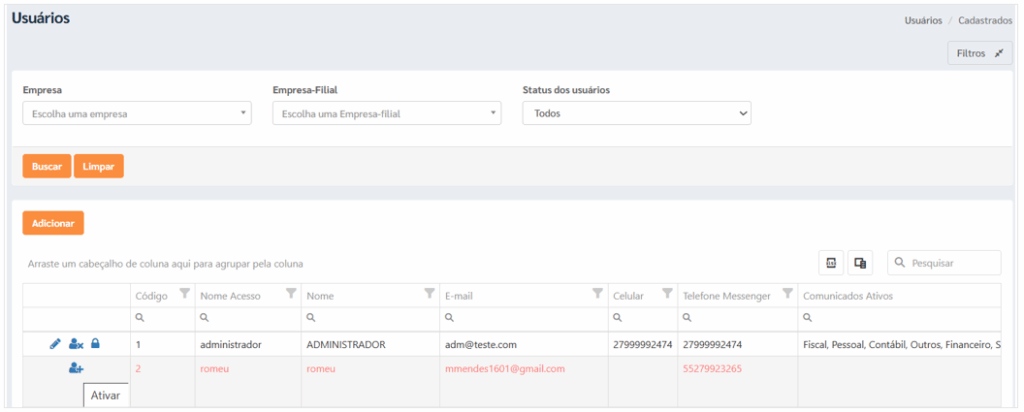The height and width of the screenshot is (412, 1024).
Task: Open the Celular column filter icon
Action: point(667,294)
